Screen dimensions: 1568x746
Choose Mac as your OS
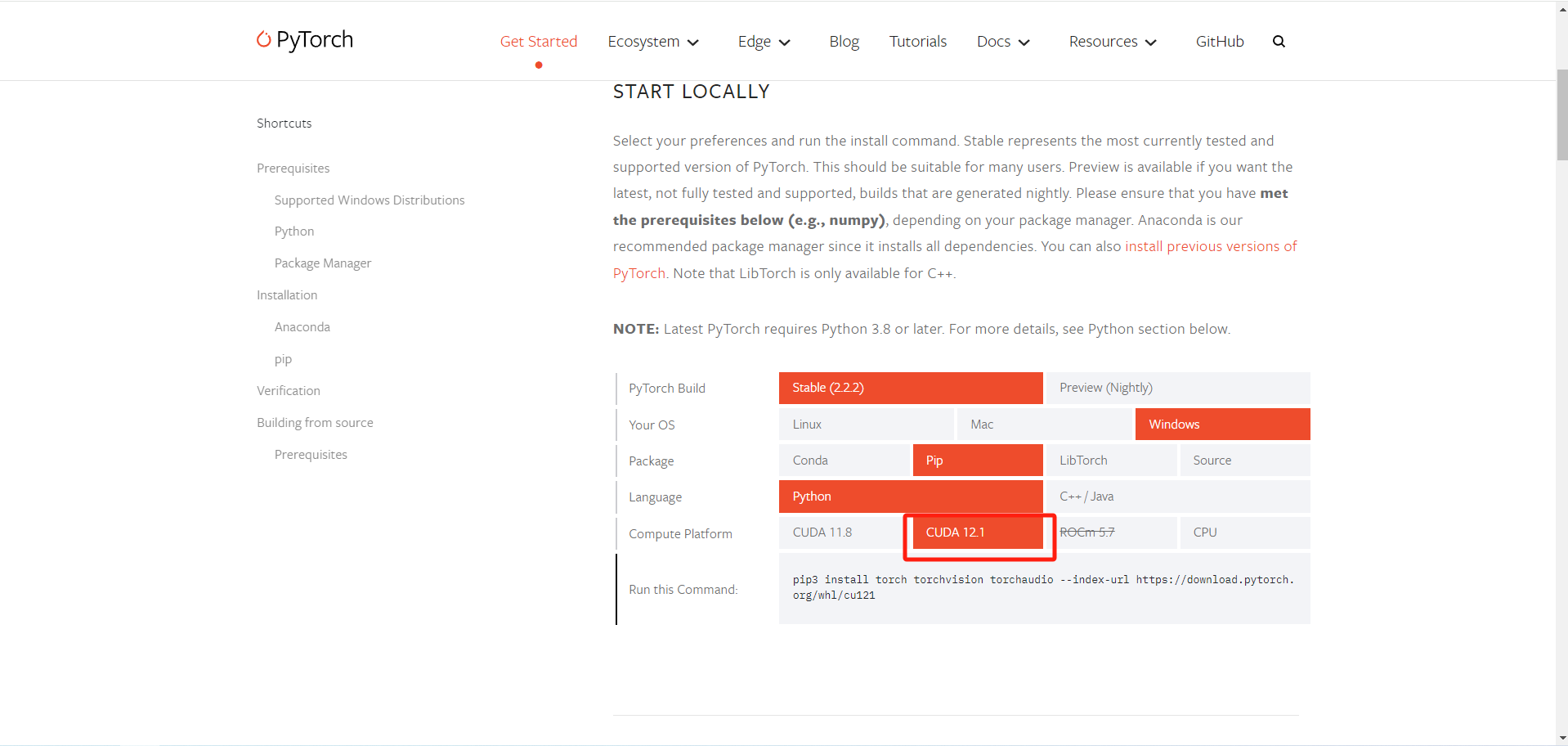click(x=1044, y=424)
